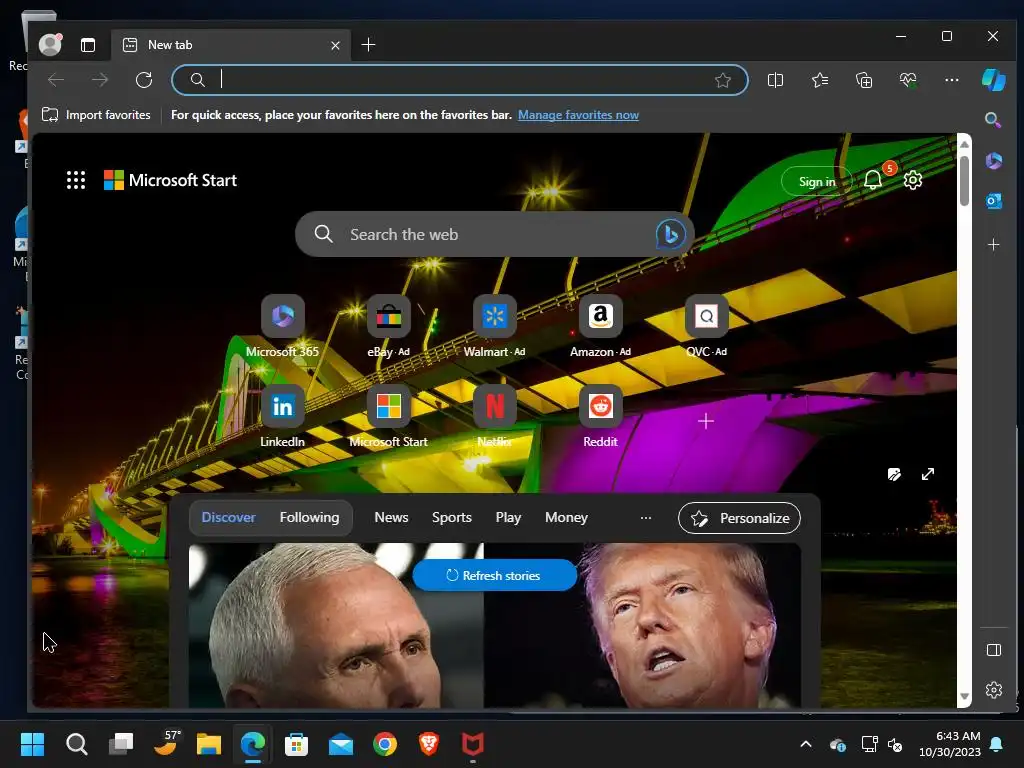This screenshot has height=768, width=1024.
Task: Switch to the Money tab
Action: pyautogui.click(x=566, y=517)
